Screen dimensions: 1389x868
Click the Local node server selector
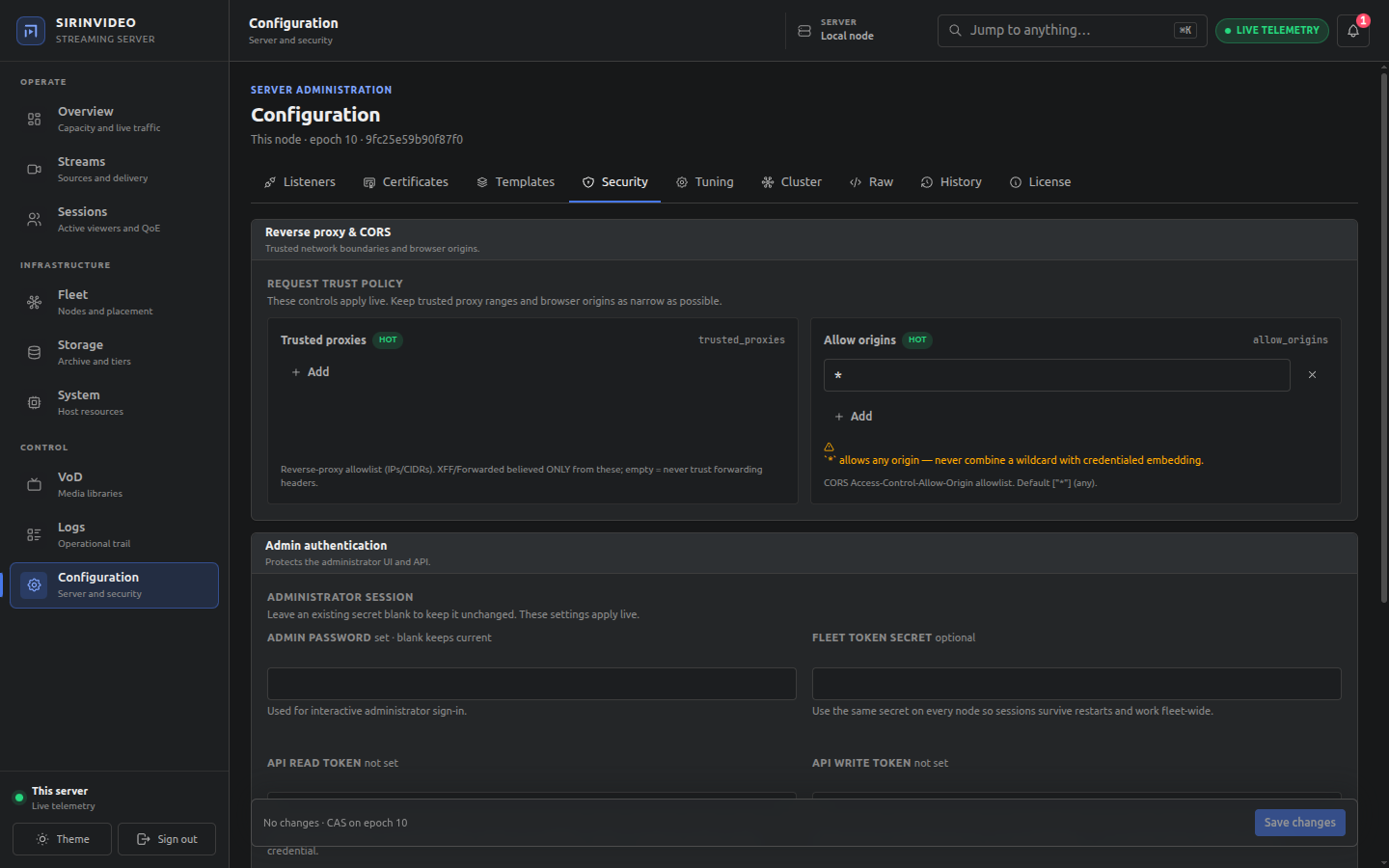835,31
